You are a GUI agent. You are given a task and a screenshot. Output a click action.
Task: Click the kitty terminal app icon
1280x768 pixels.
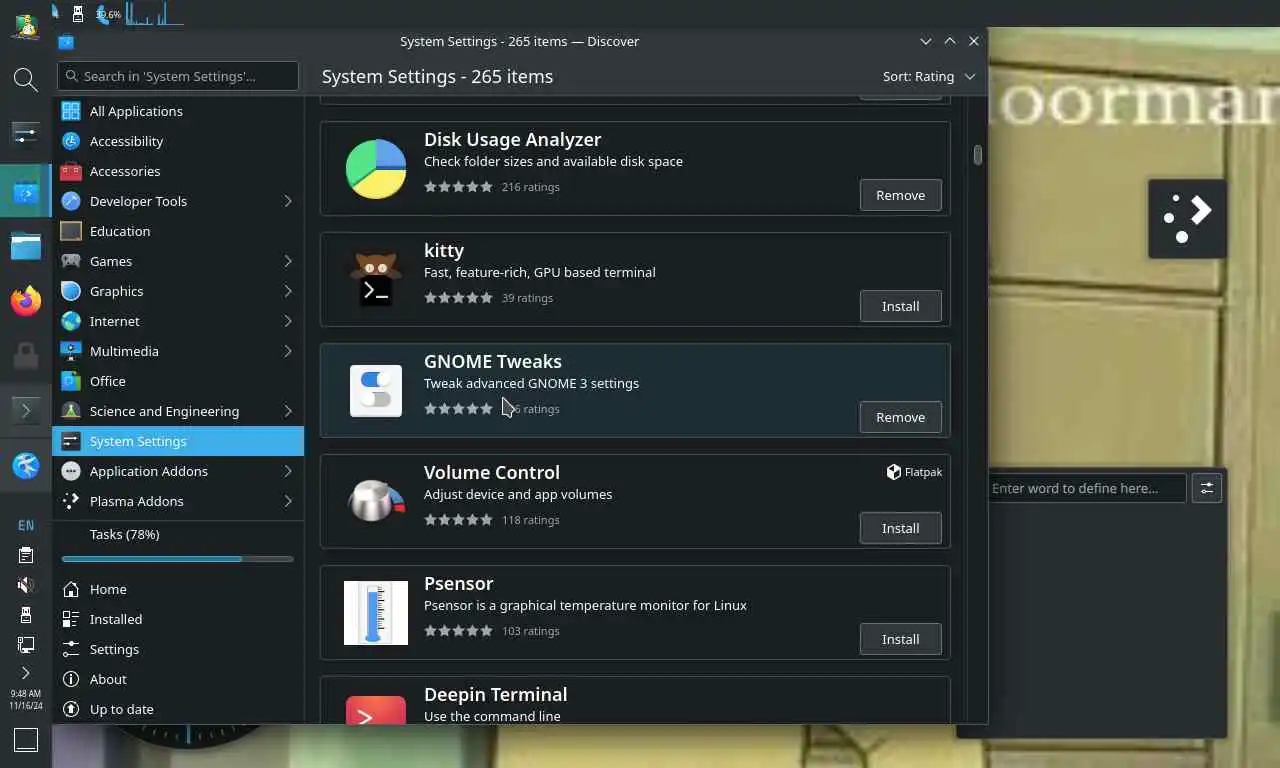376,280
